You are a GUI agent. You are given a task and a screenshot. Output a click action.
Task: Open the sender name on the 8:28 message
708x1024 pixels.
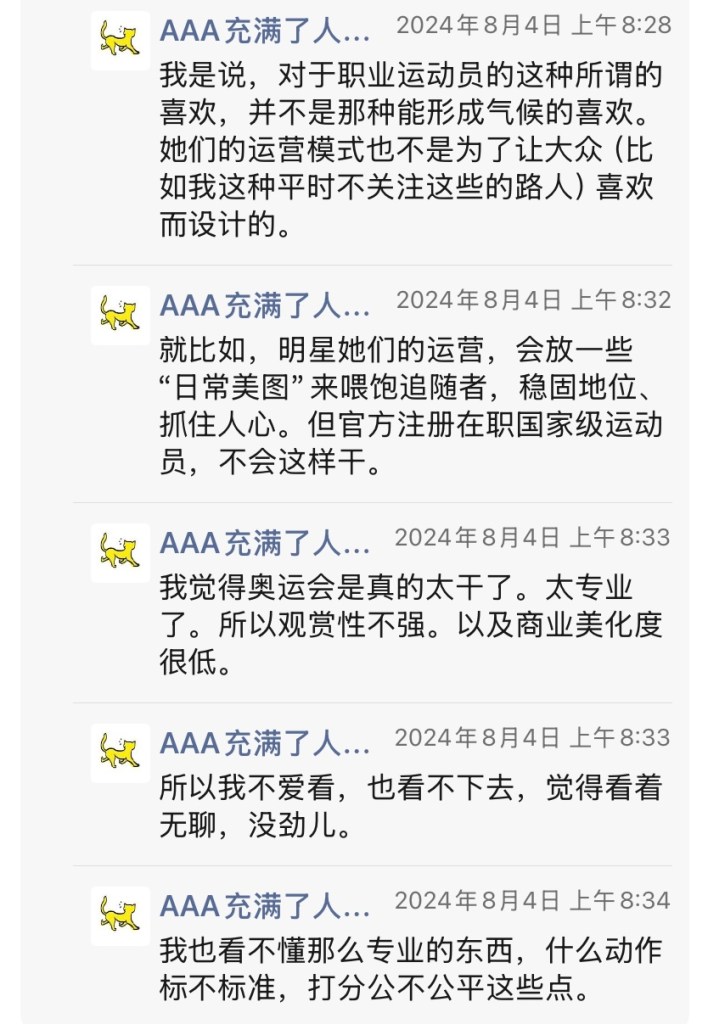pyautogui.click(x=264, y=29)
